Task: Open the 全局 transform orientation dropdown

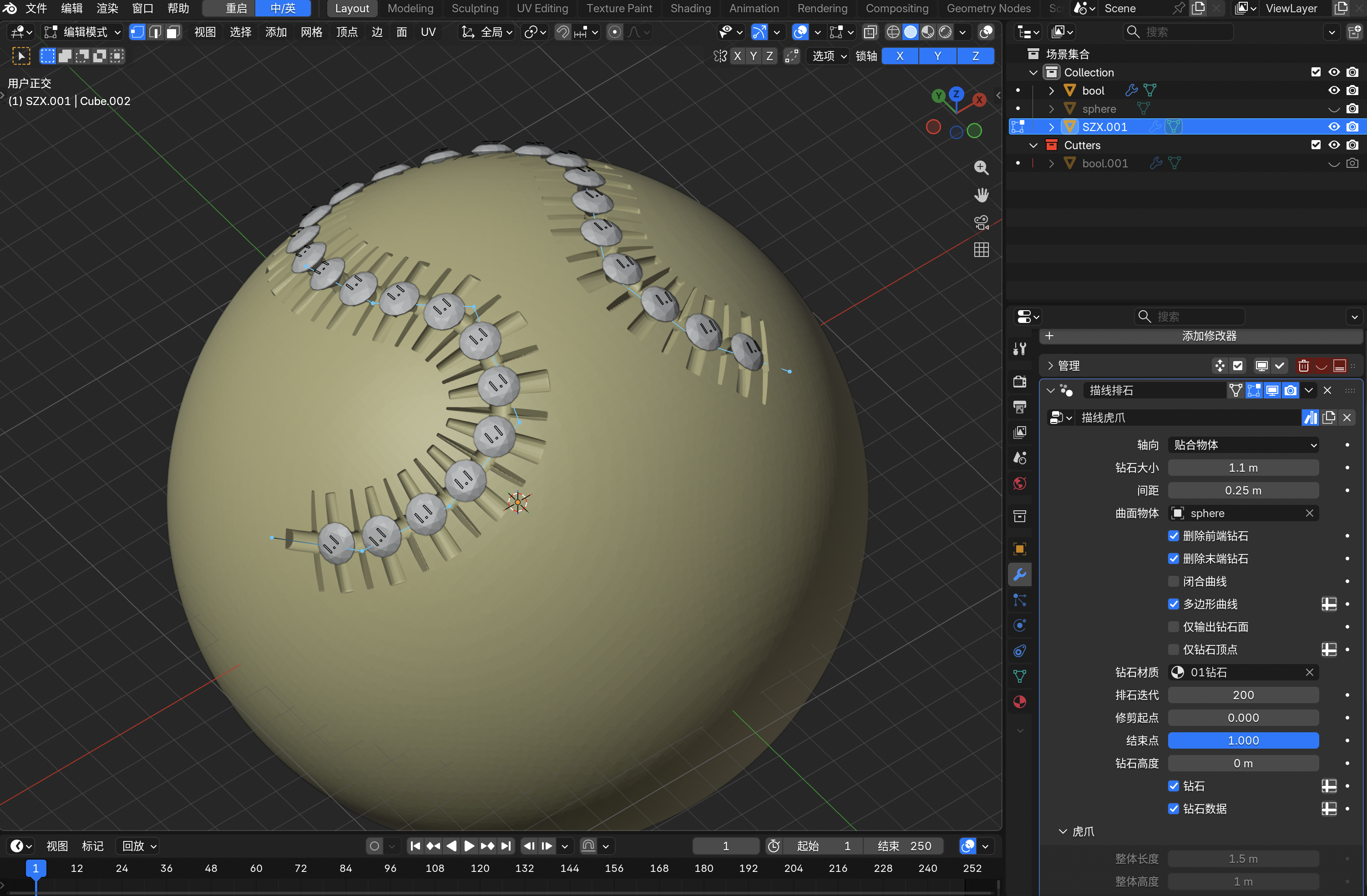Action: coord(487,32)
